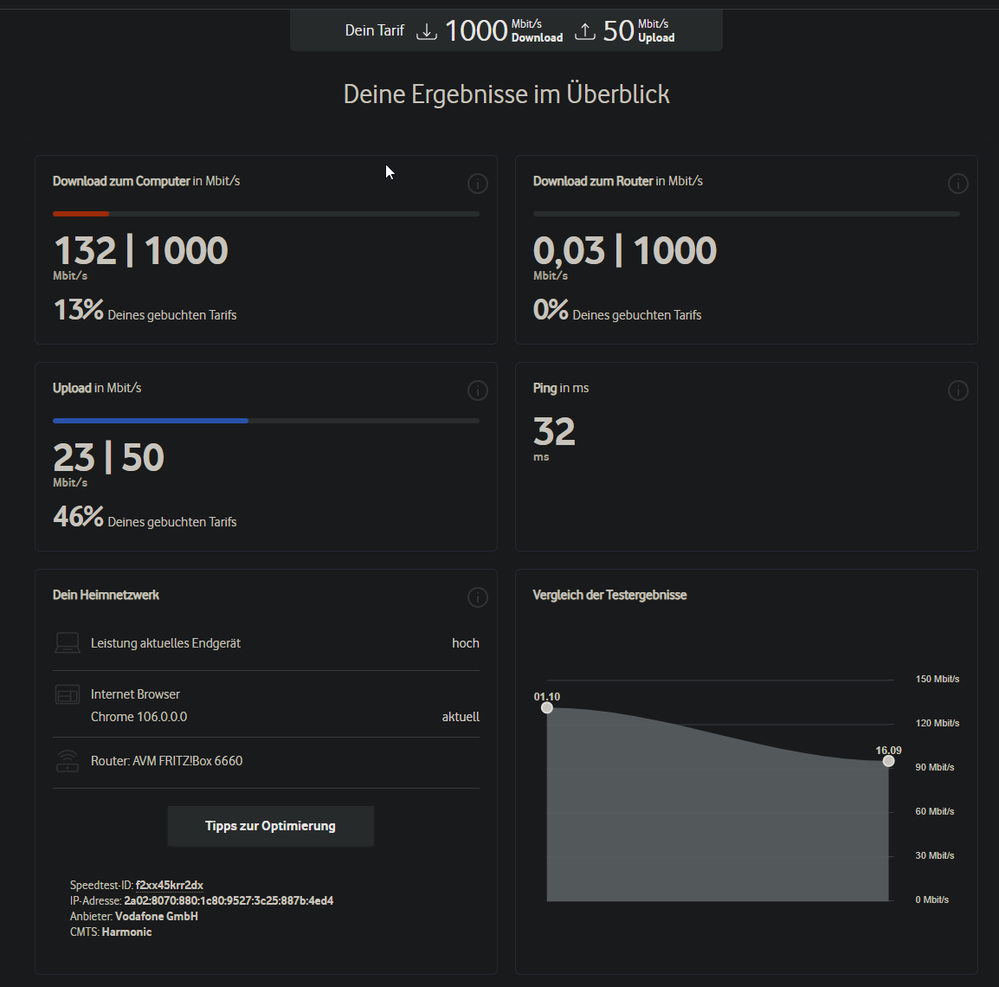Click the Vergleich der Testergebnisse heading

tap(610, 595)
